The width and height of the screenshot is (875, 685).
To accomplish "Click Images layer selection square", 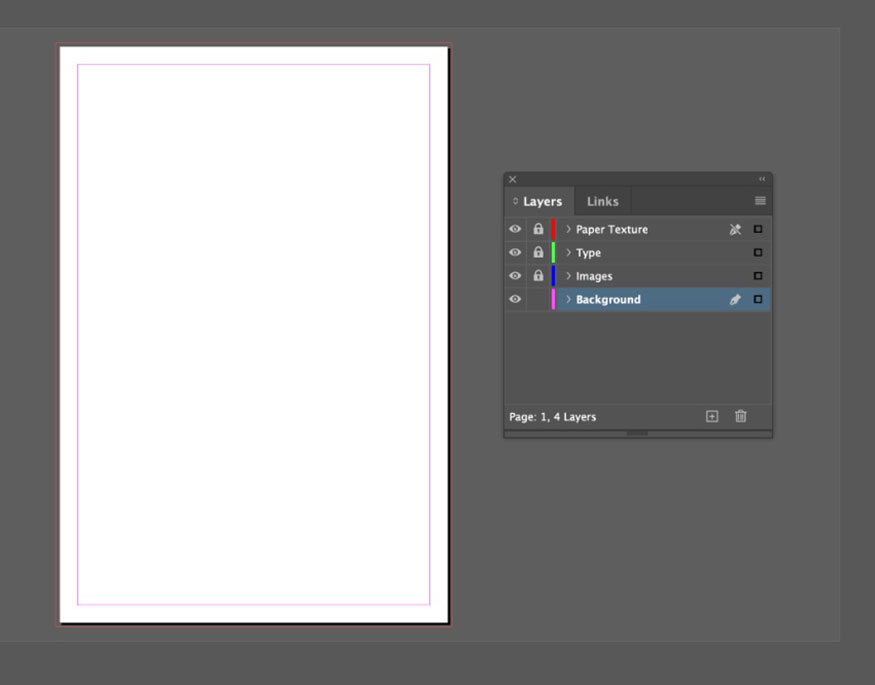I will click(758, 276).
